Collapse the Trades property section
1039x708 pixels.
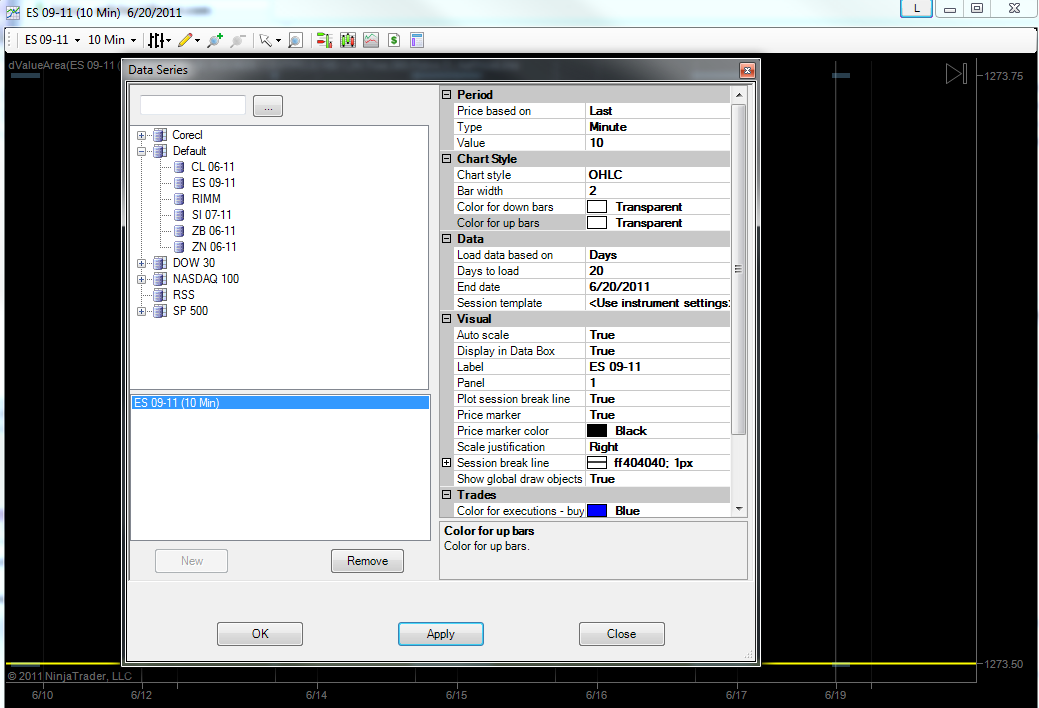click(x=447, y=495)
